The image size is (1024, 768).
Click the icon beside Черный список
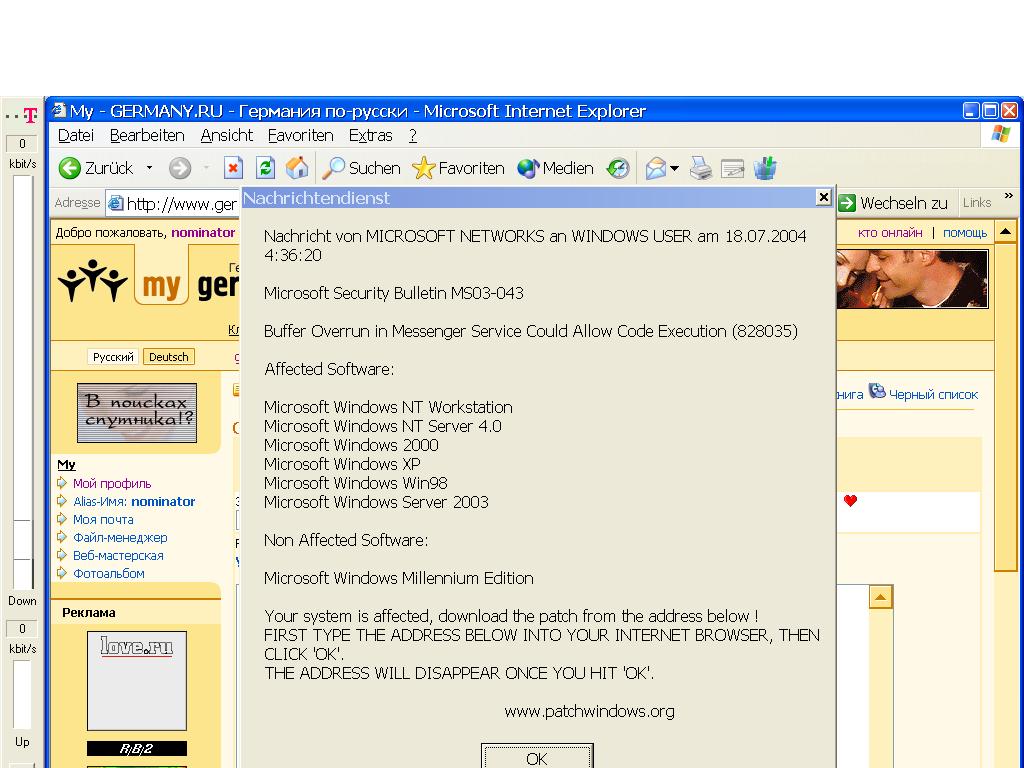tap(877, 391)
